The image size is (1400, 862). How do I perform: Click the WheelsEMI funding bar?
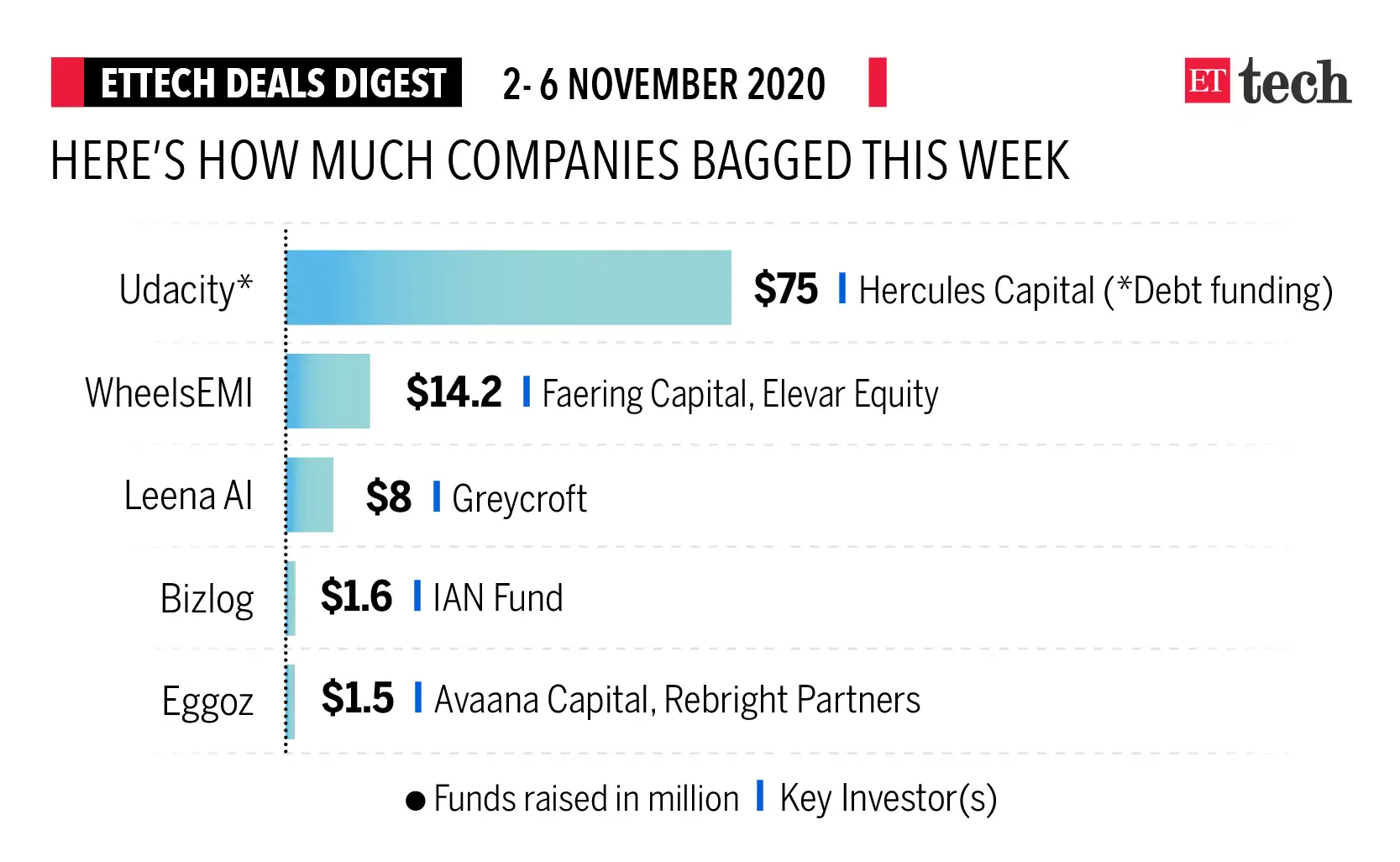point(328,392)
